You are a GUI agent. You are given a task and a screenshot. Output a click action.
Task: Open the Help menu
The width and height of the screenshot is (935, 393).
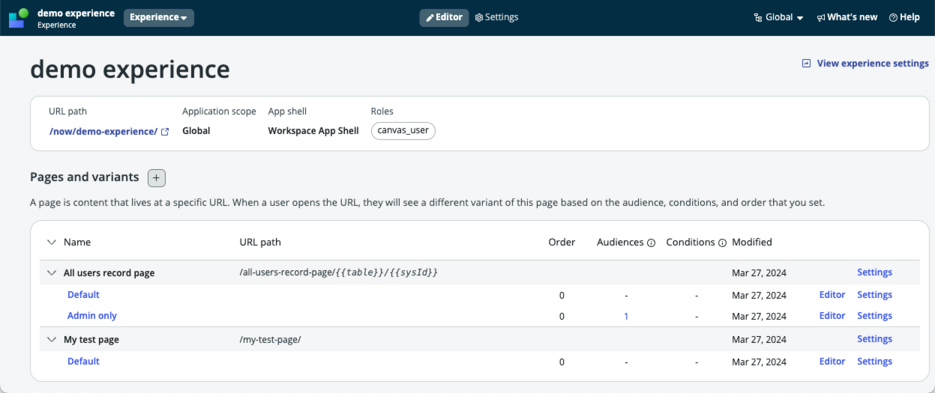[904, 17]
